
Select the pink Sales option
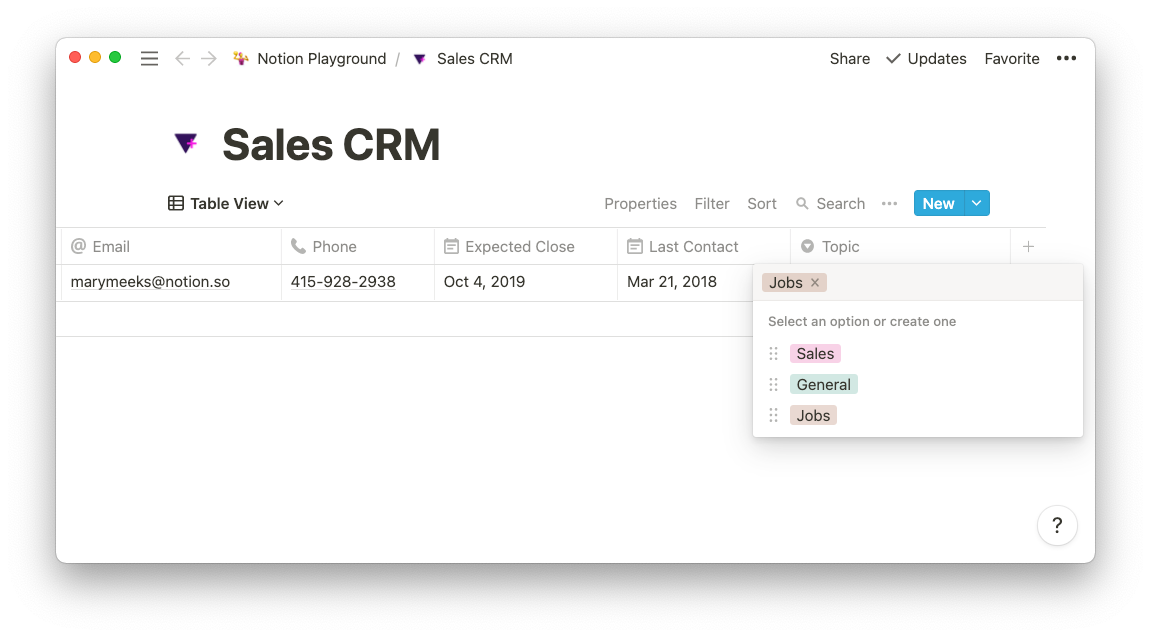tap(815, 354)
